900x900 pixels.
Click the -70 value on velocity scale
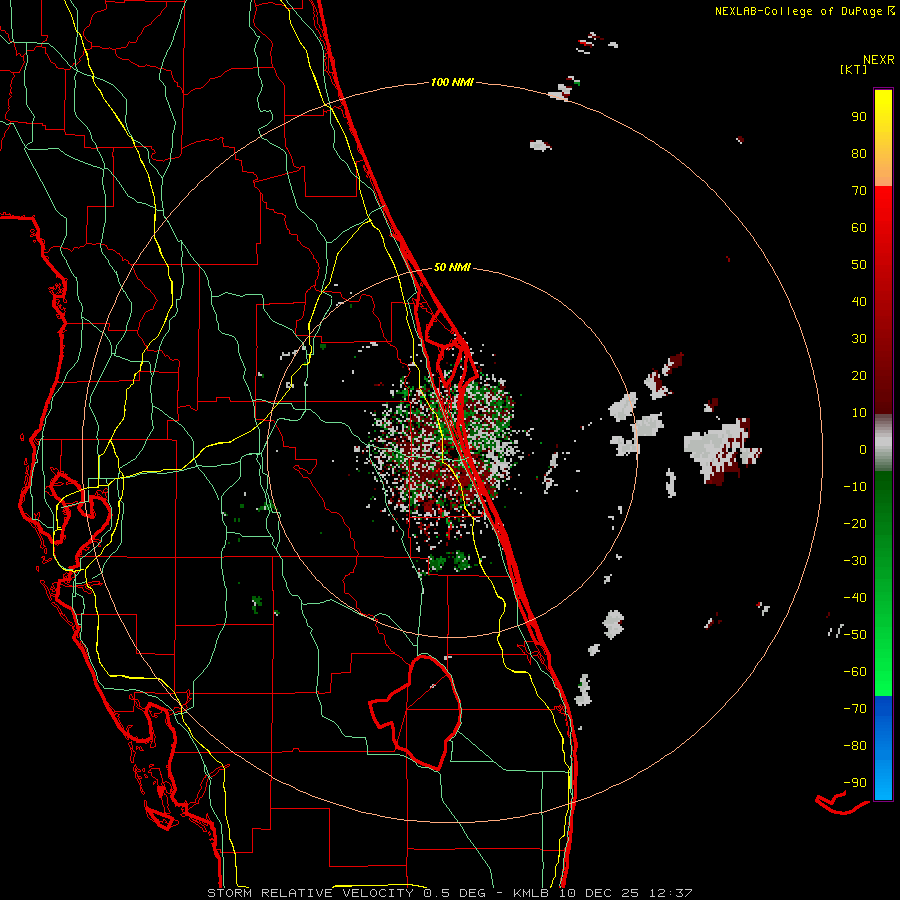click(855, 709)
